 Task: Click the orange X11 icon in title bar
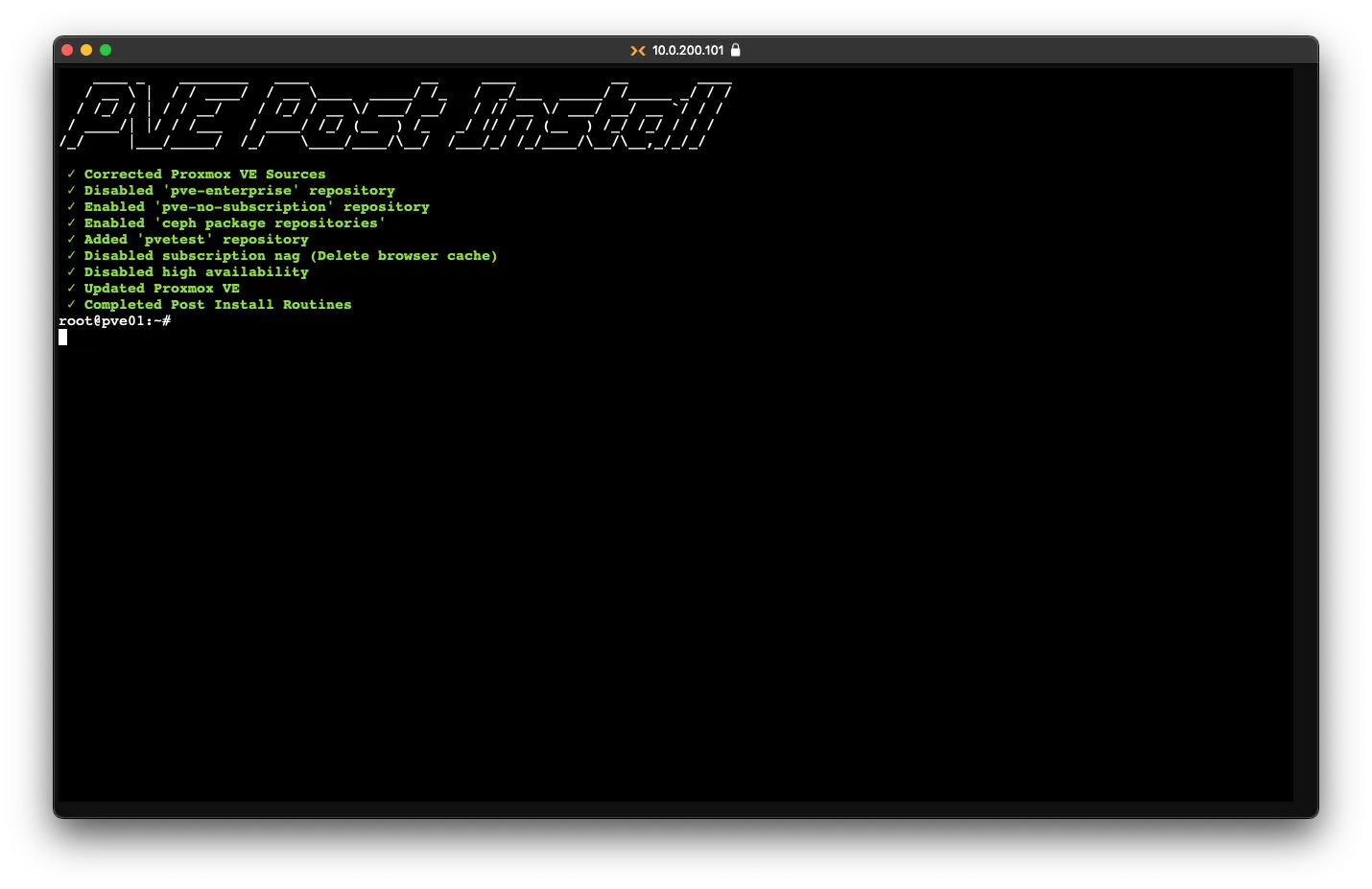[x=638, y=50]
